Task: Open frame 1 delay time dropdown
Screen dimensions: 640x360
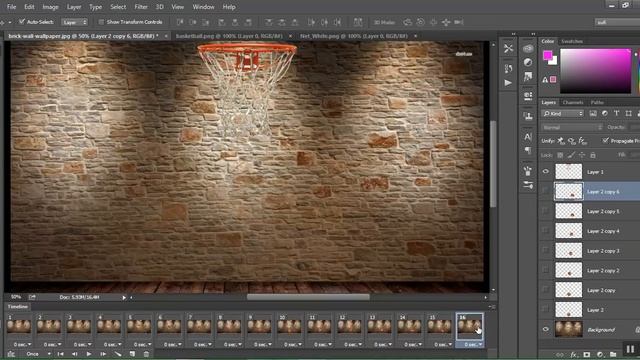Action: point(22,344)
